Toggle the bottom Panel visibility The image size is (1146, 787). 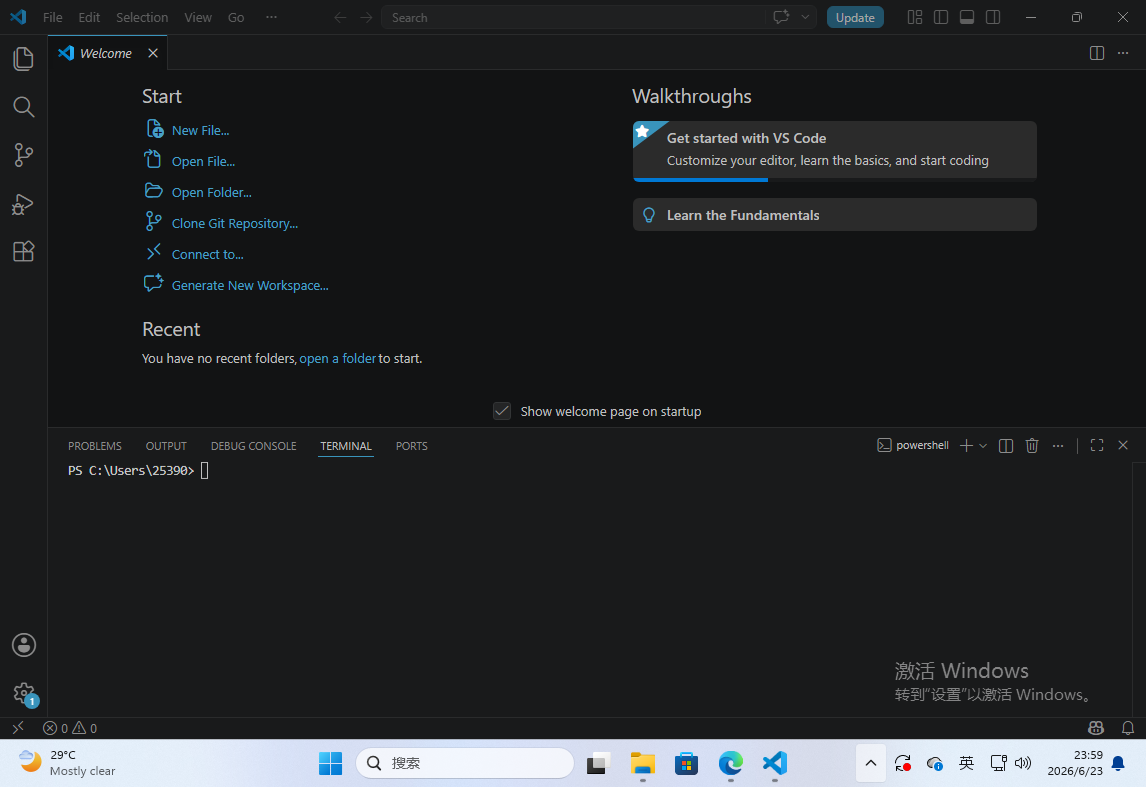click(966, 17)
